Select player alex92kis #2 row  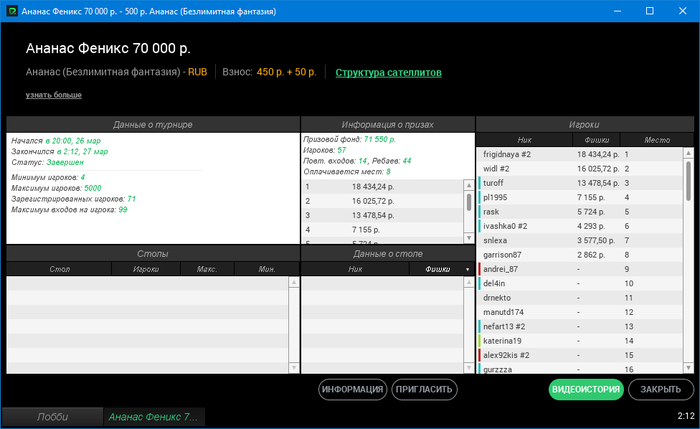pos(579,355)
